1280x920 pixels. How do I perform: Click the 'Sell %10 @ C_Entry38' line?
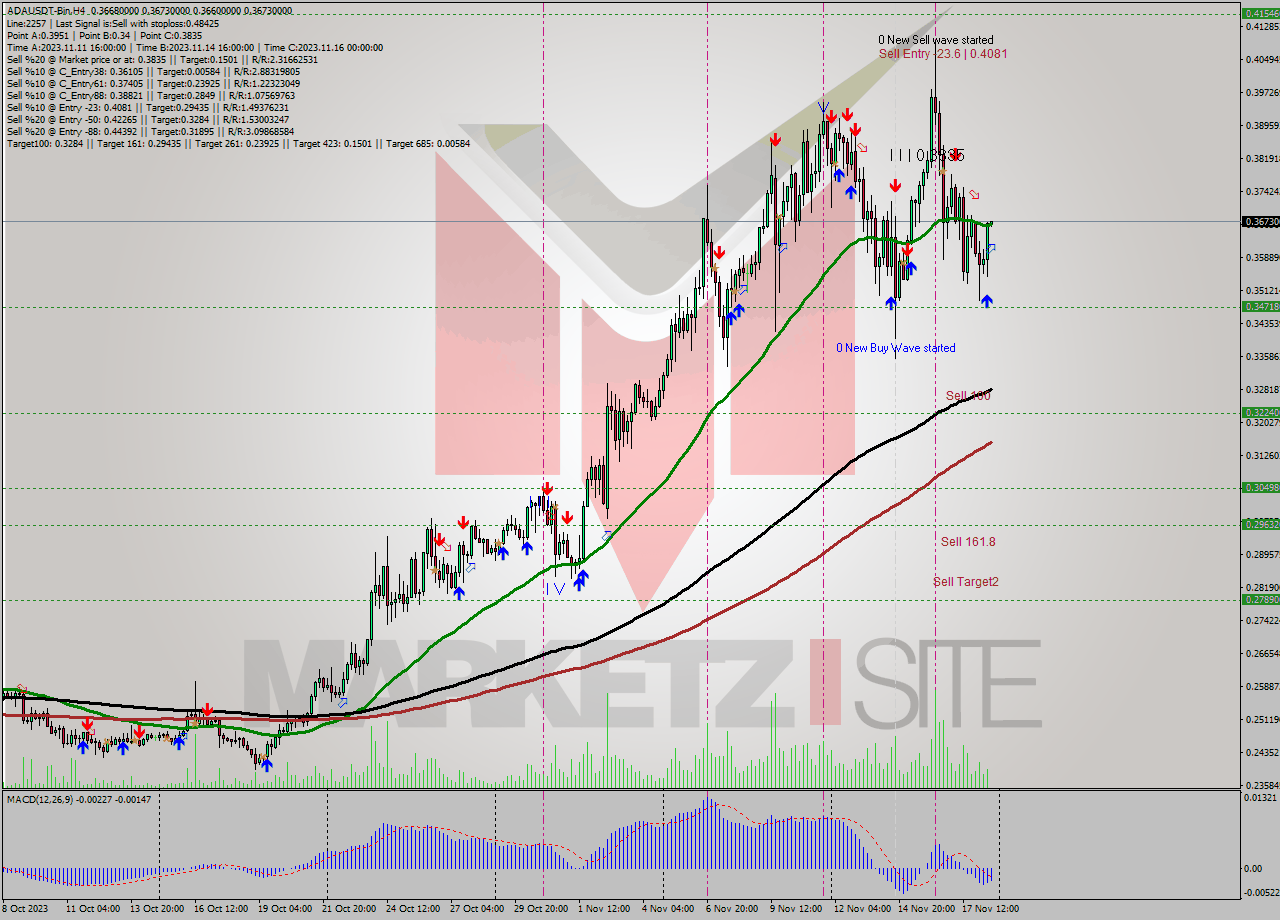coord(153,71)
